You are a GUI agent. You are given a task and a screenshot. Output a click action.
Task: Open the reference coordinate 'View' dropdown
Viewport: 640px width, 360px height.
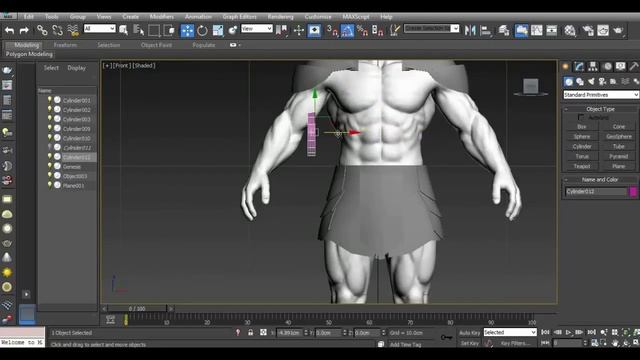257,29
